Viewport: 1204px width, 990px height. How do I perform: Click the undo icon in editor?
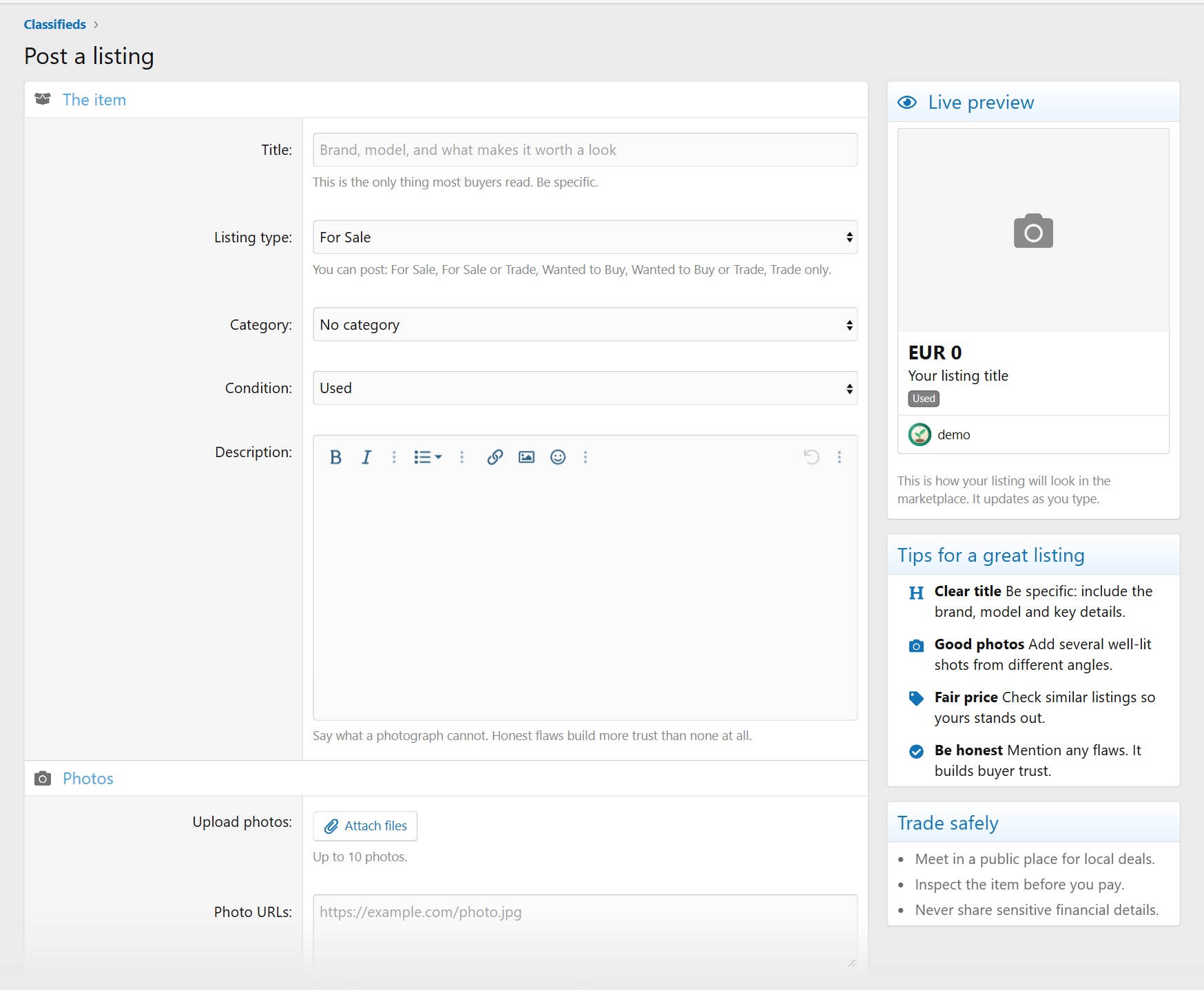tap(811, 457)
